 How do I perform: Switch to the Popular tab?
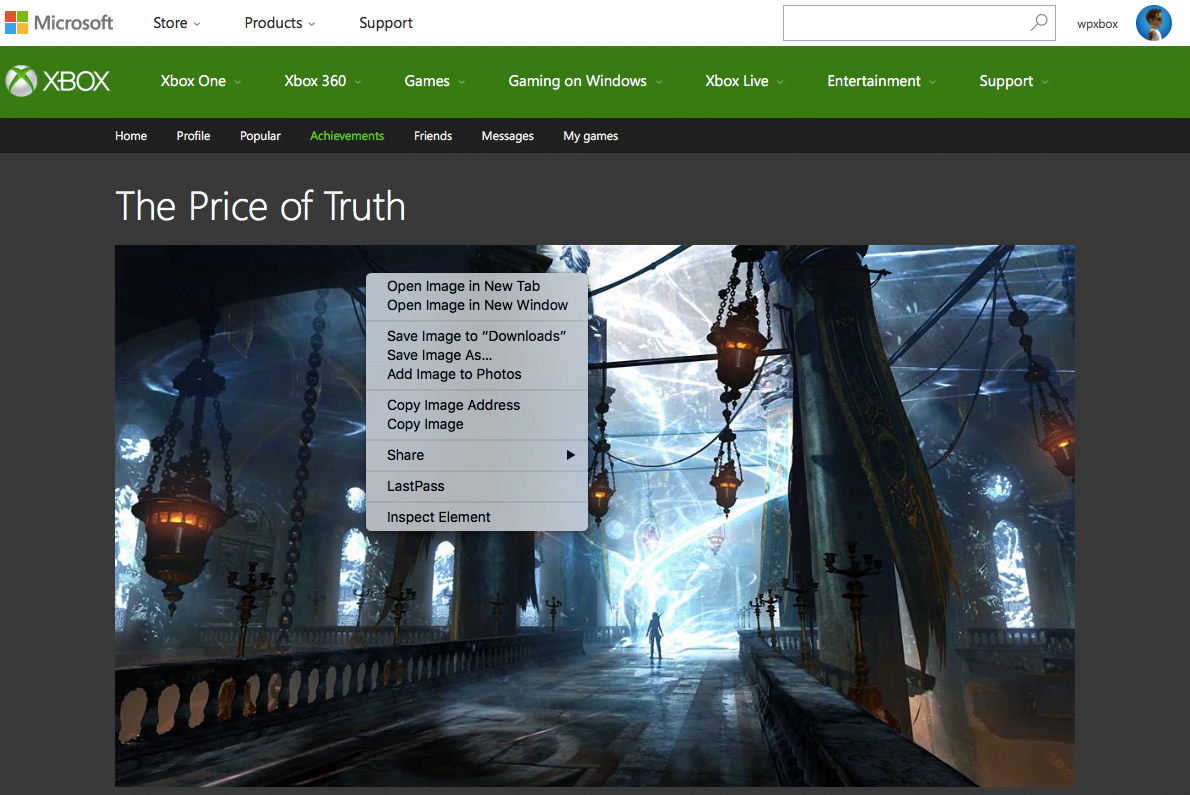tap(260, 136)
